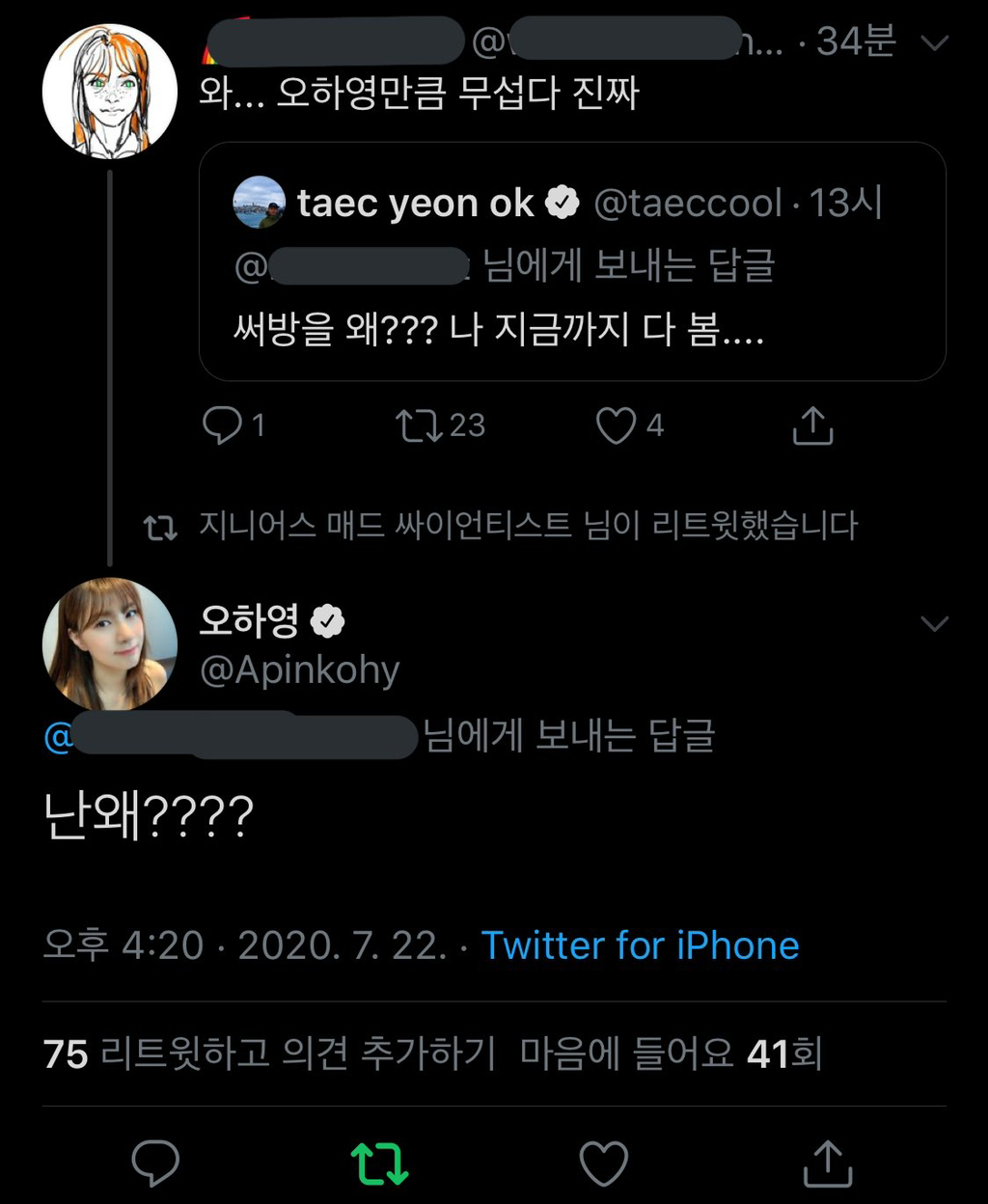
Task: Reply to the quoted tweet above
Action: [x=223, y=425]
